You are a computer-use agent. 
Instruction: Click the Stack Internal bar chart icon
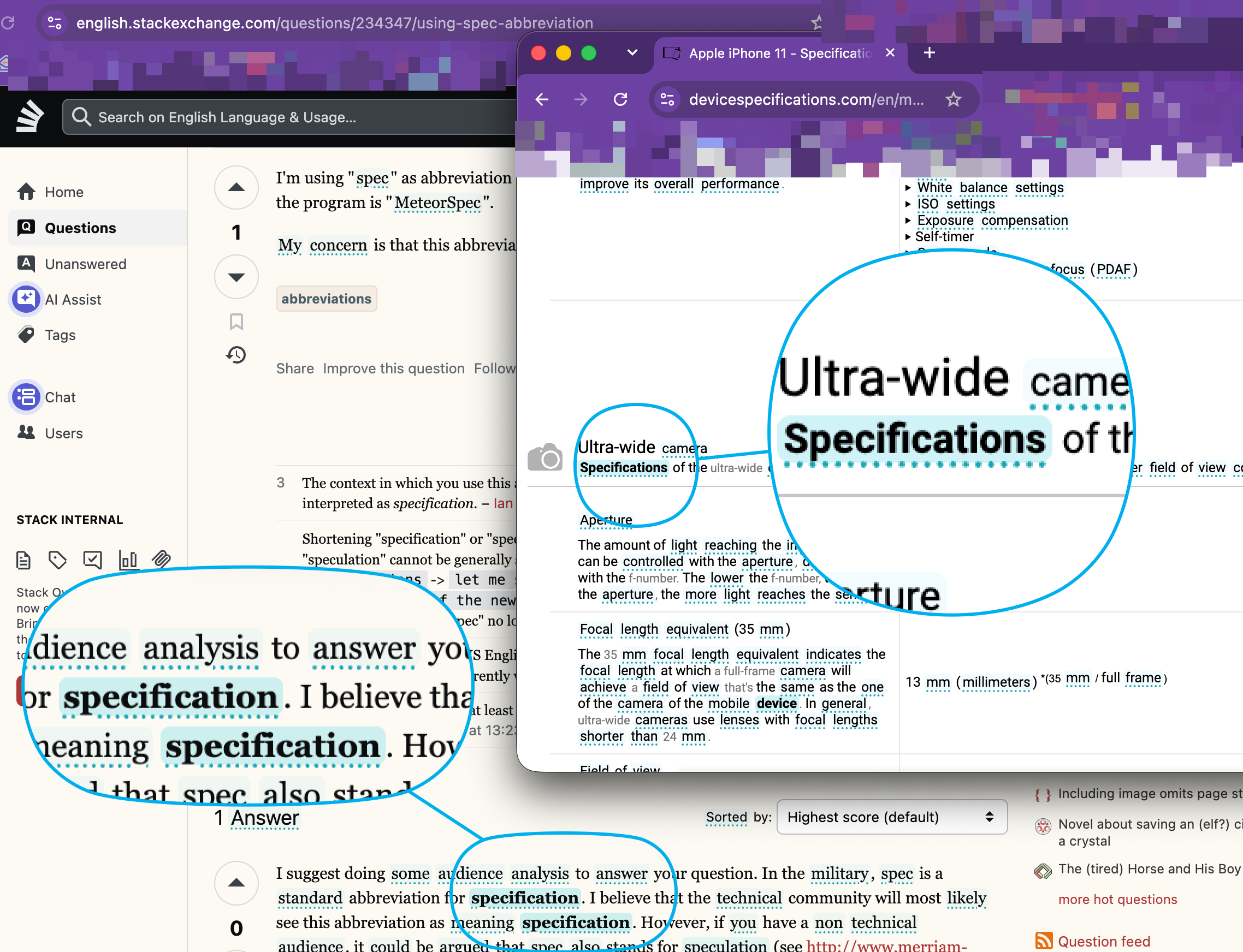point(128,561)
